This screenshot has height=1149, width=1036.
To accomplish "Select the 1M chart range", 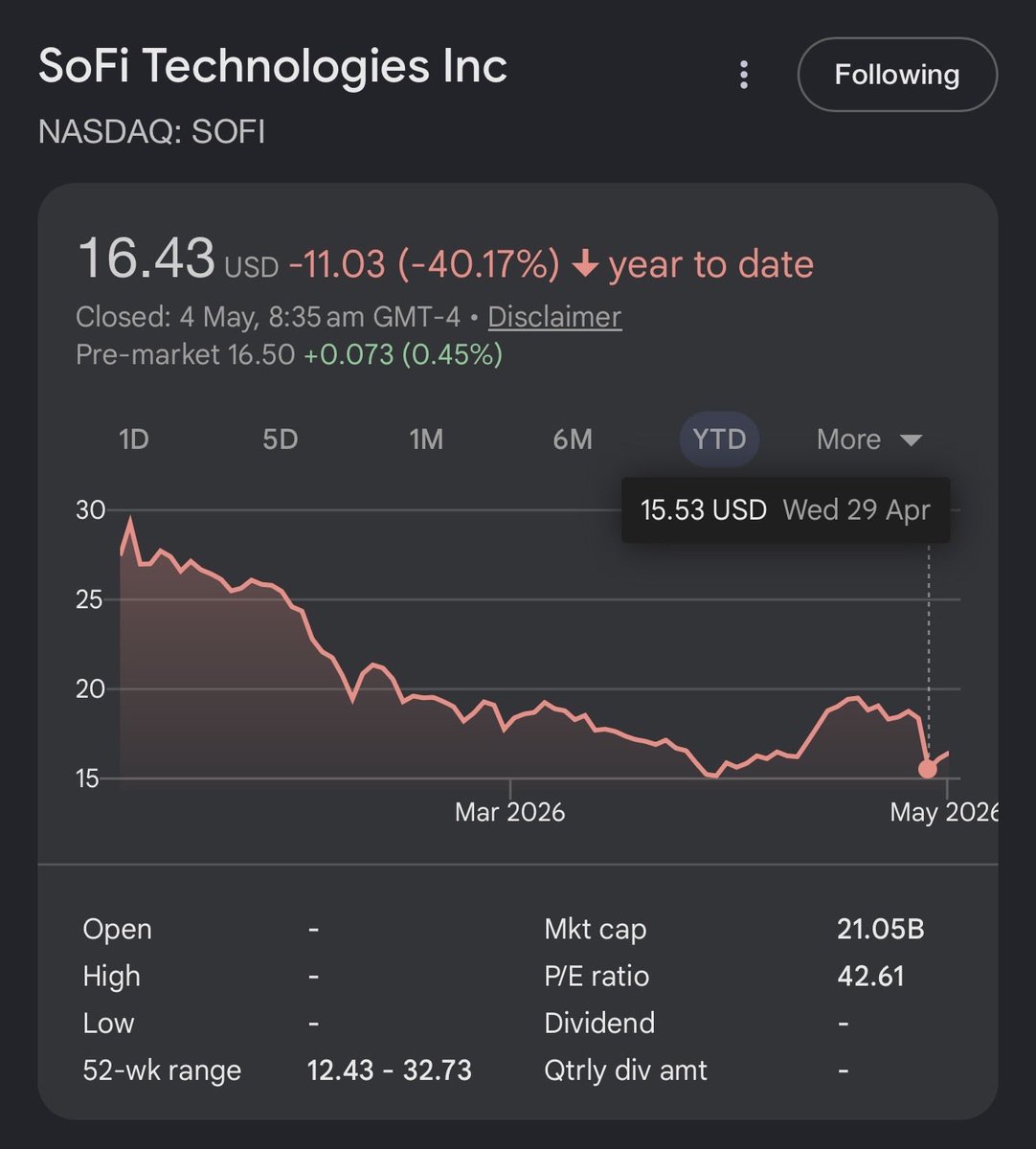I will point(427,439).
